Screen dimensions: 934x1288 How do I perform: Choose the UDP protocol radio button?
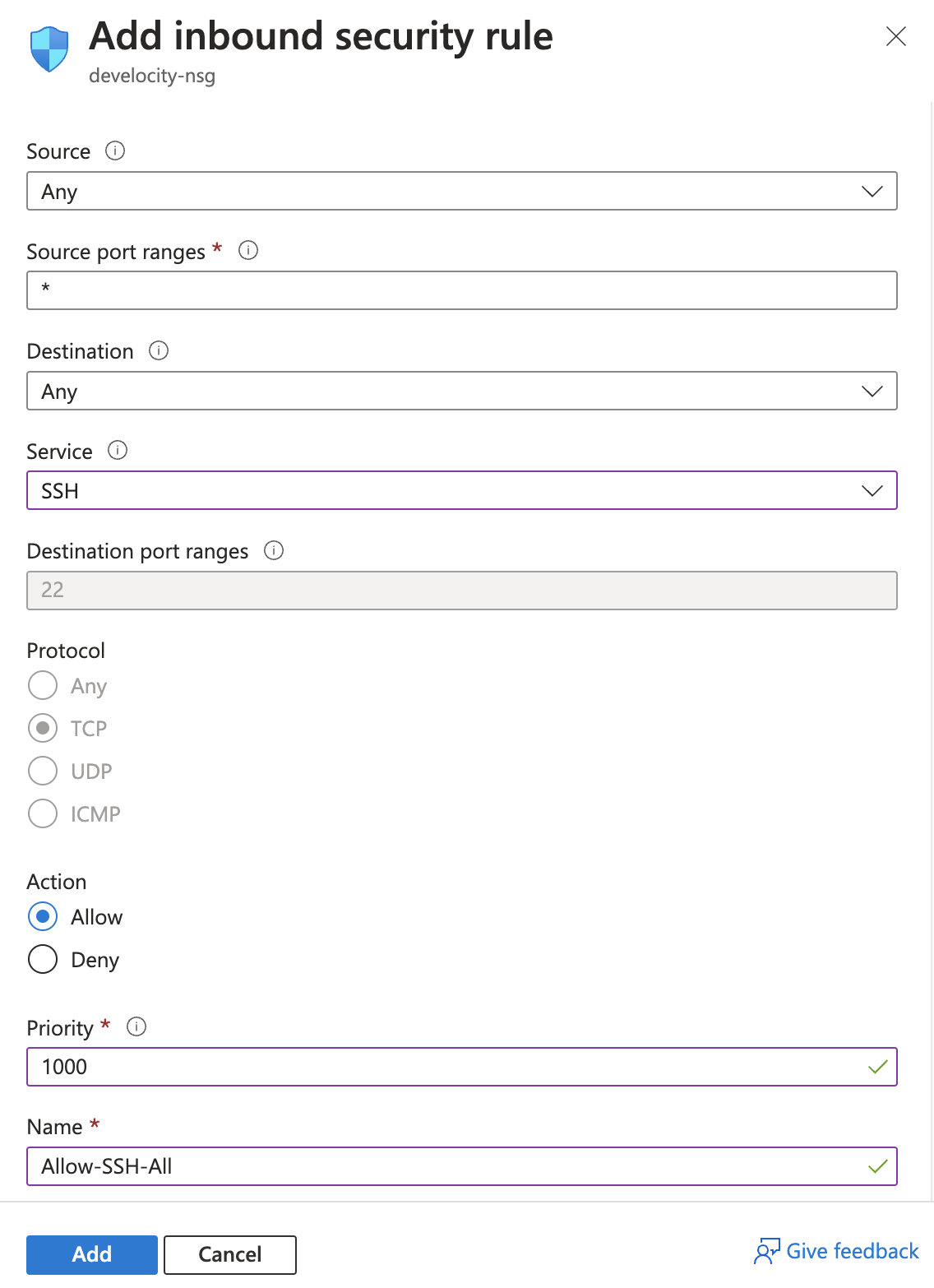(x=43, y=771)
